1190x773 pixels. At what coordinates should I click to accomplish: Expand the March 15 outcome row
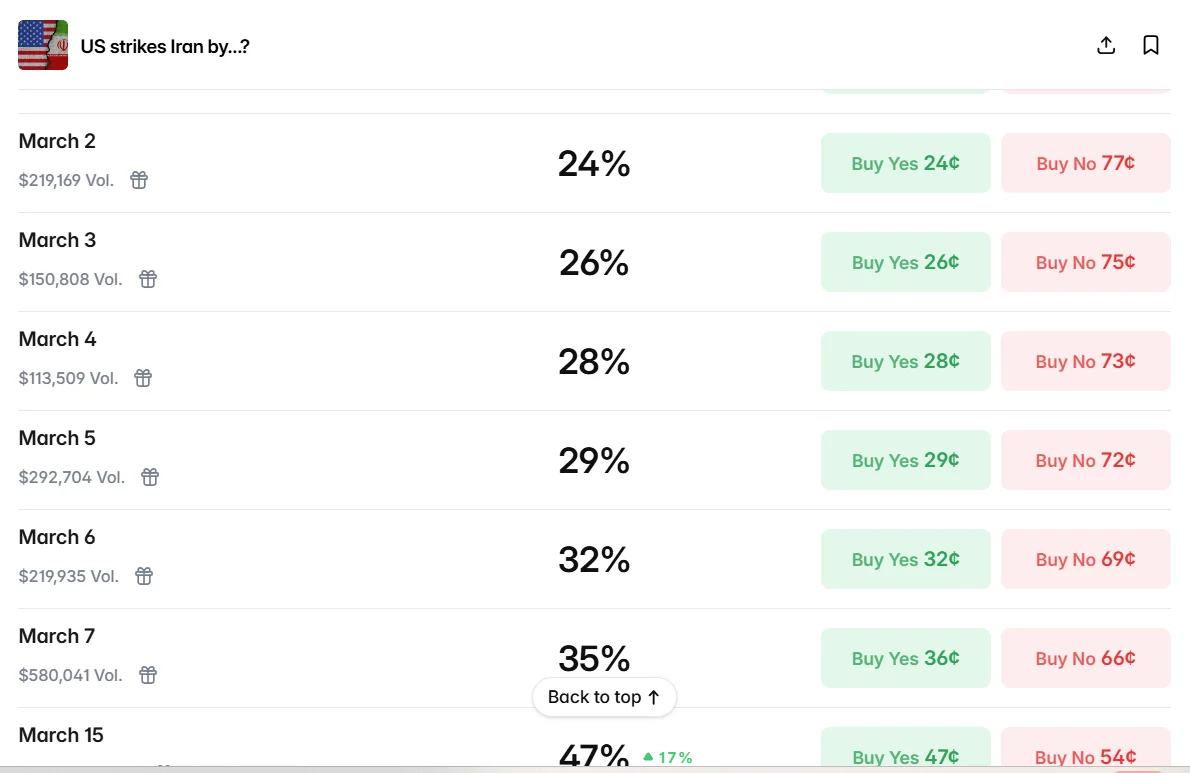[300, 742]
